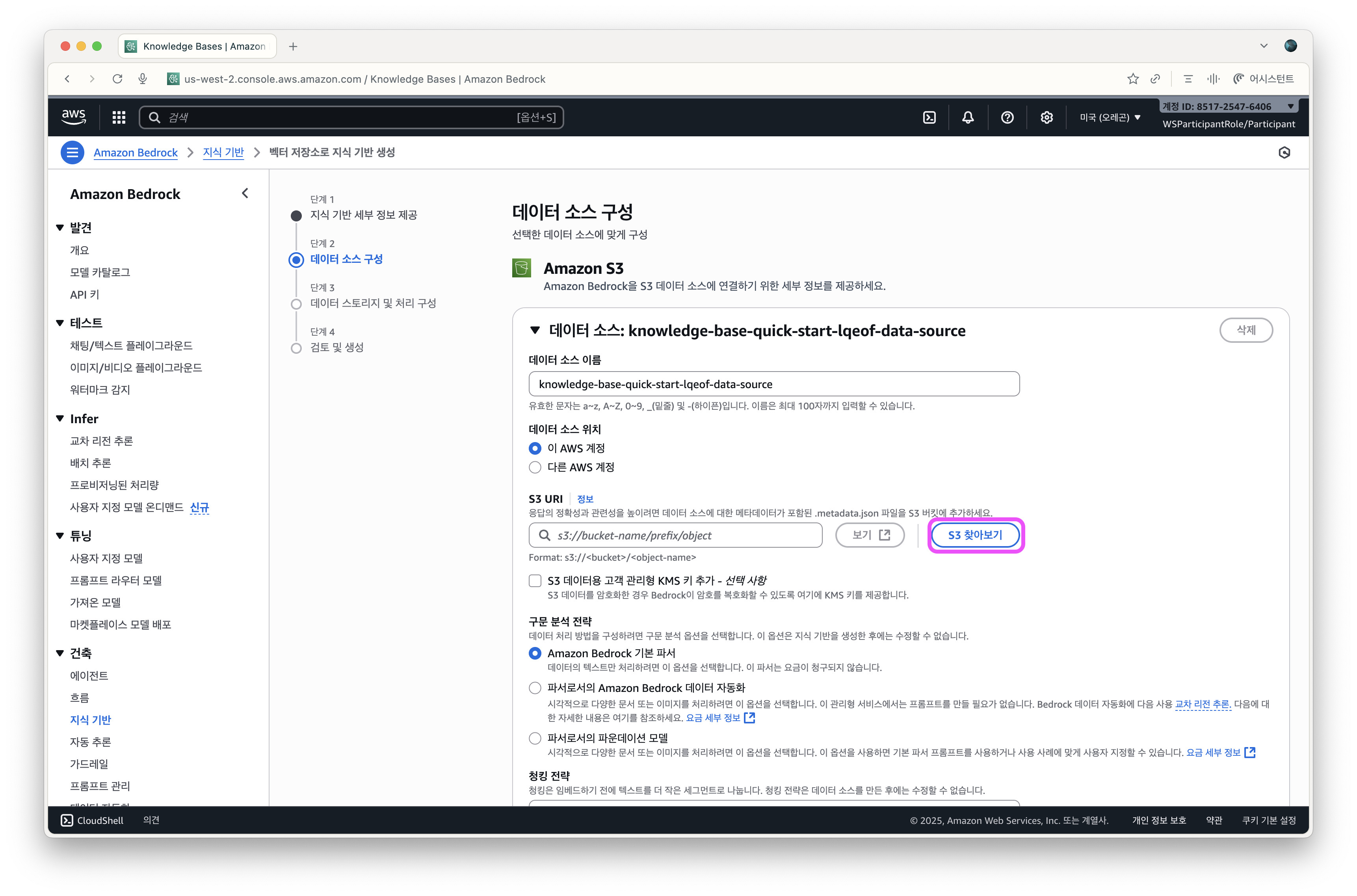This screenshot has width=1357, height=896.
Task: Open '사용자 지정 모델 온디맨드' in the sidebar
Action: click(126, 507)
